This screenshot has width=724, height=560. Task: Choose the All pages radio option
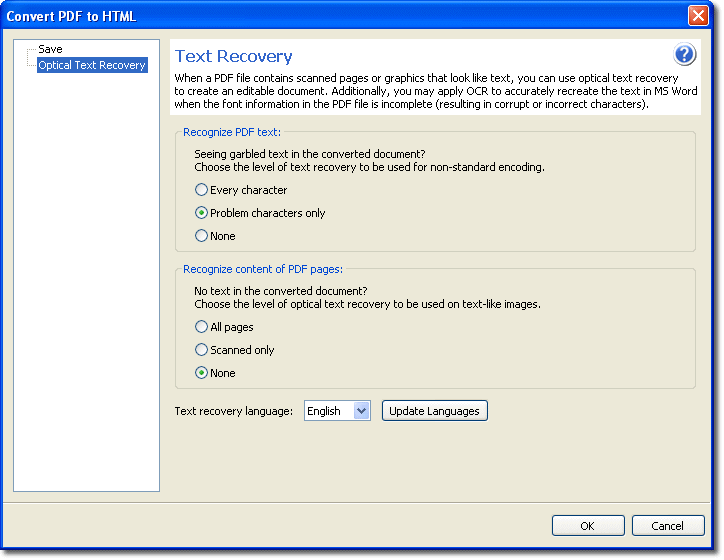point(202,327)
